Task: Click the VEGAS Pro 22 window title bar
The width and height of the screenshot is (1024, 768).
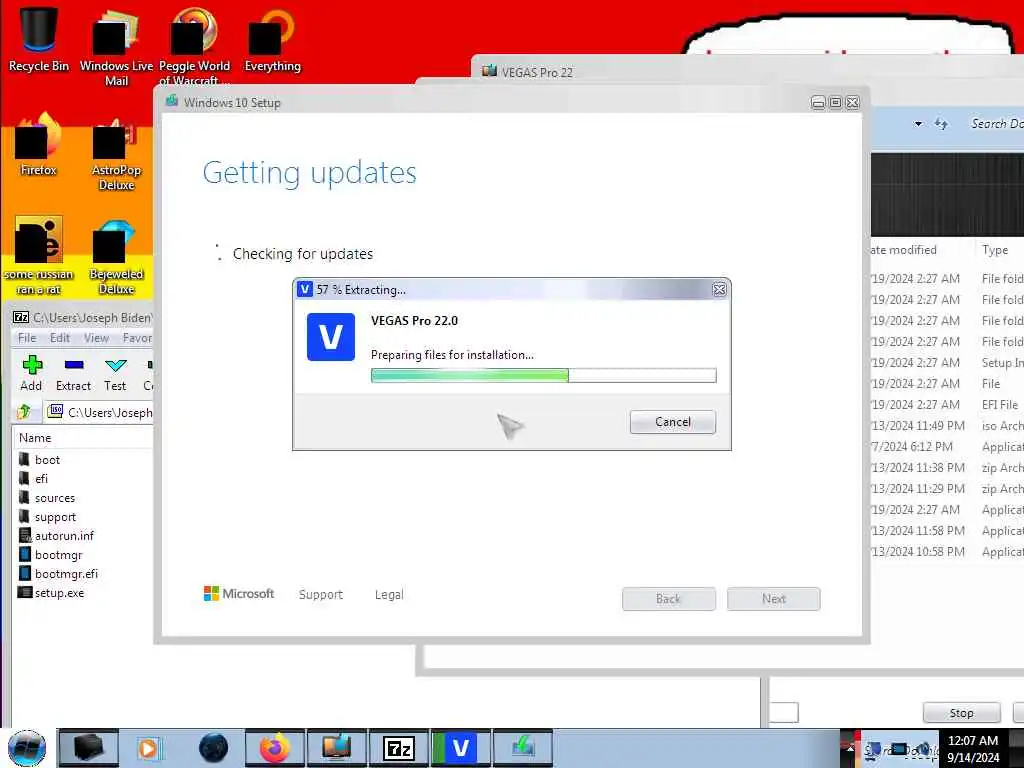Action: (x=747, y=72)
